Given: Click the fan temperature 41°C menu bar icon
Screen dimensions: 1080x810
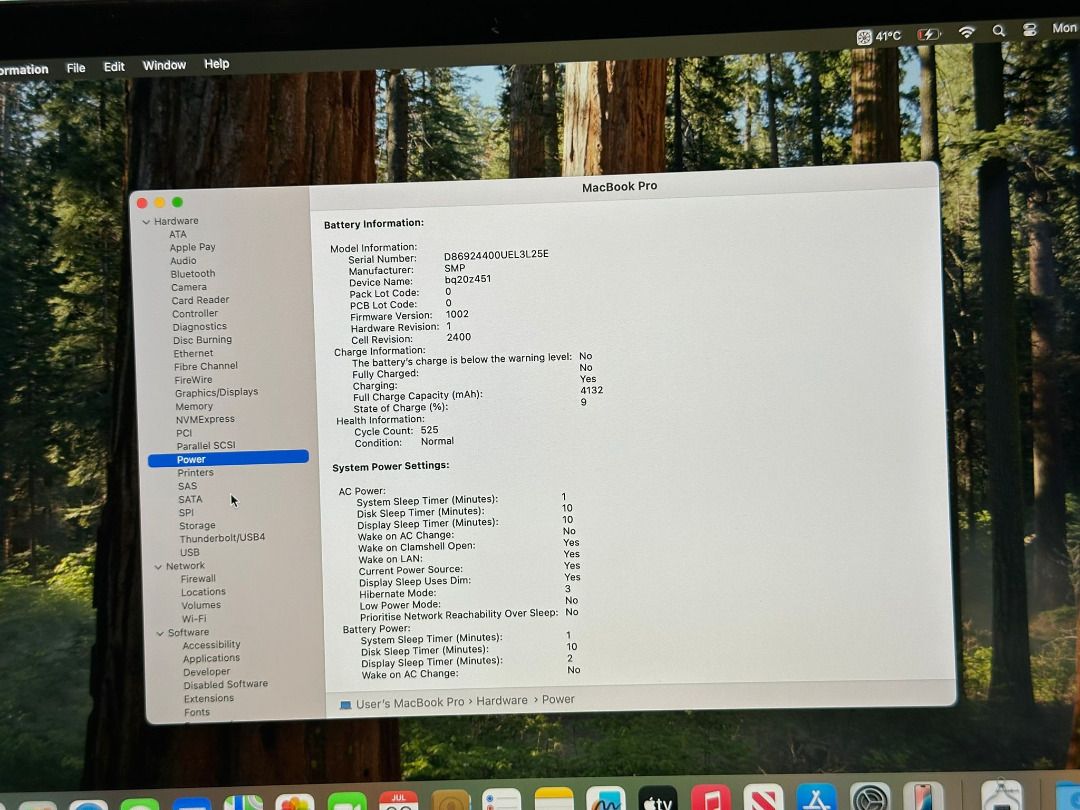Looking at the screenshot, I should (878, 36).
